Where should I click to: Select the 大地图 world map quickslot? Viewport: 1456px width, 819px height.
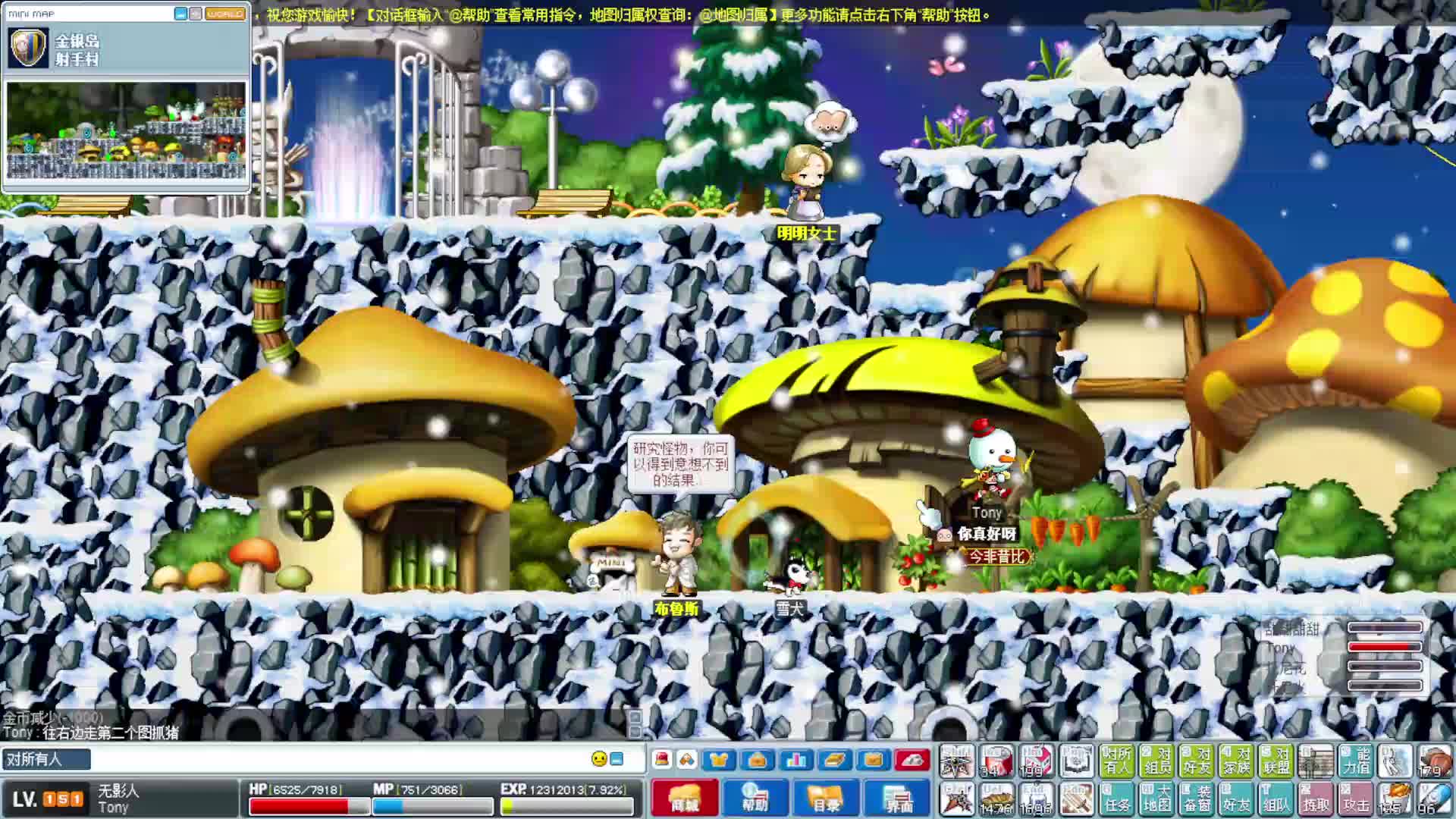click(x=1156, y=799)
